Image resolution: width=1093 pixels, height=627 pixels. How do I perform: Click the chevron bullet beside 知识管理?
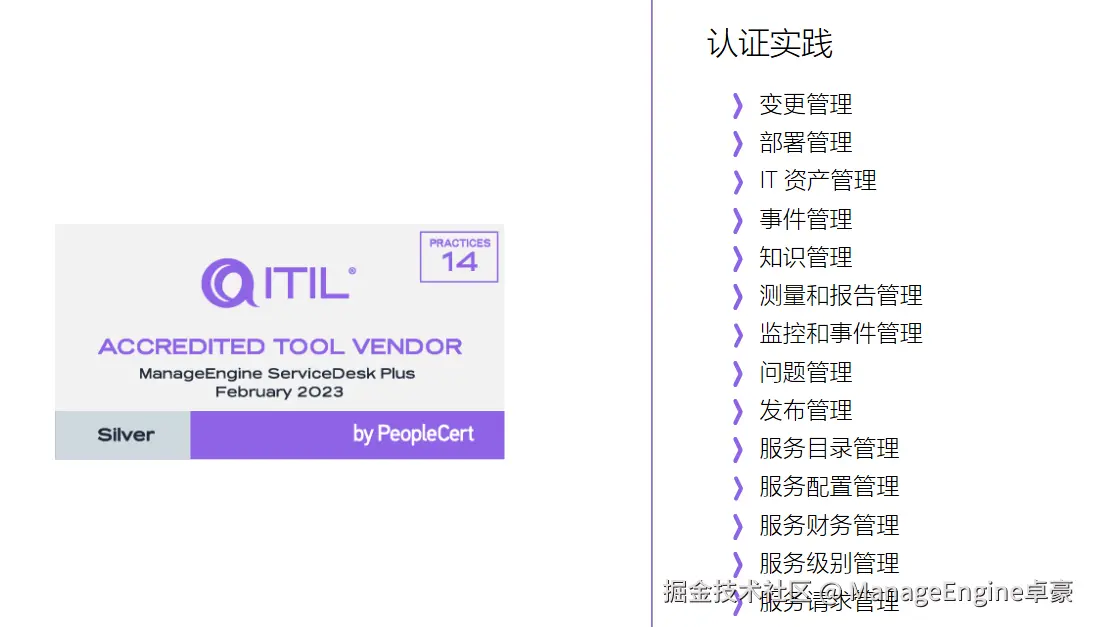pos(737,258)
